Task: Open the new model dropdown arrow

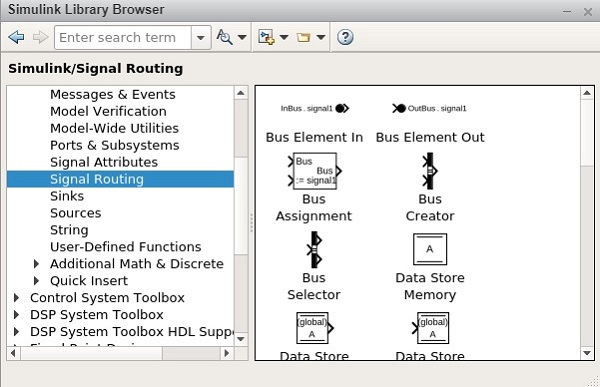Action: pyautogui.click(x=284, y=37)
